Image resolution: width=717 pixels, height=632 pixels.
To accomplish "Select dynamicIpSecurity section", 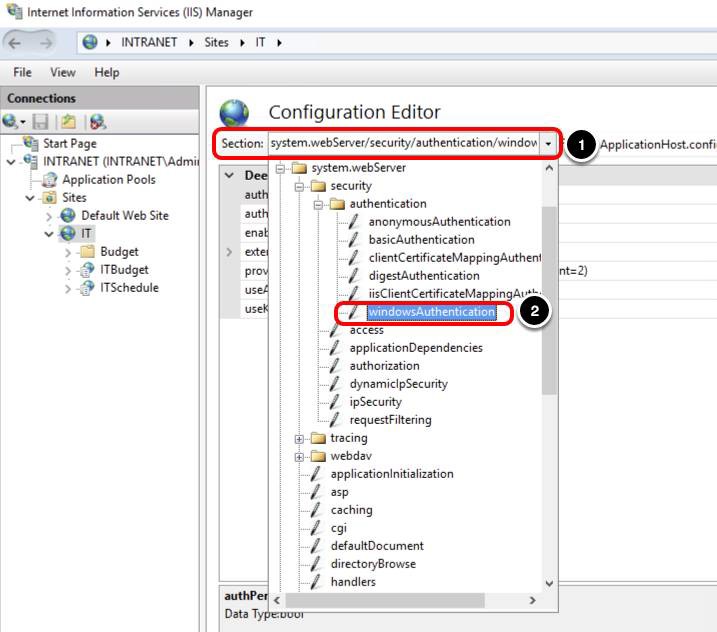I will (x=398, y=384).
